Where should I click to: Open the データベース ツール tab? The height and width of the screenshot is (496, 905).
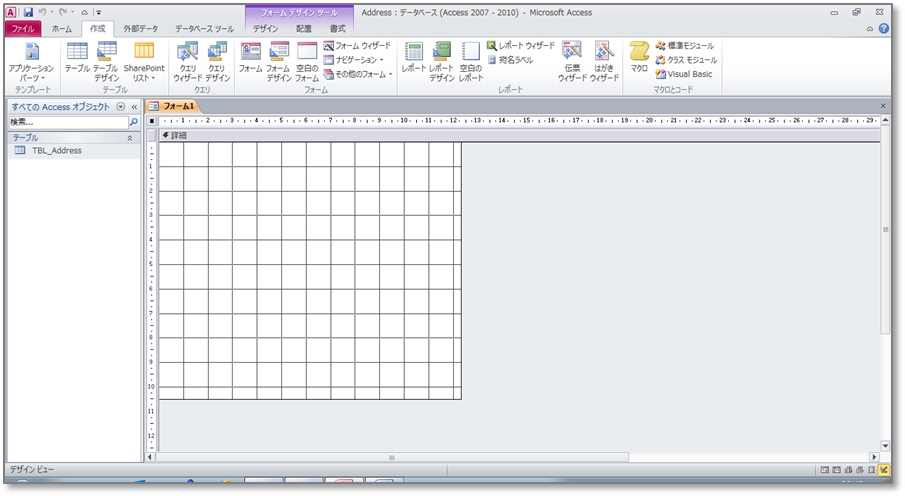tap(204, 29)
